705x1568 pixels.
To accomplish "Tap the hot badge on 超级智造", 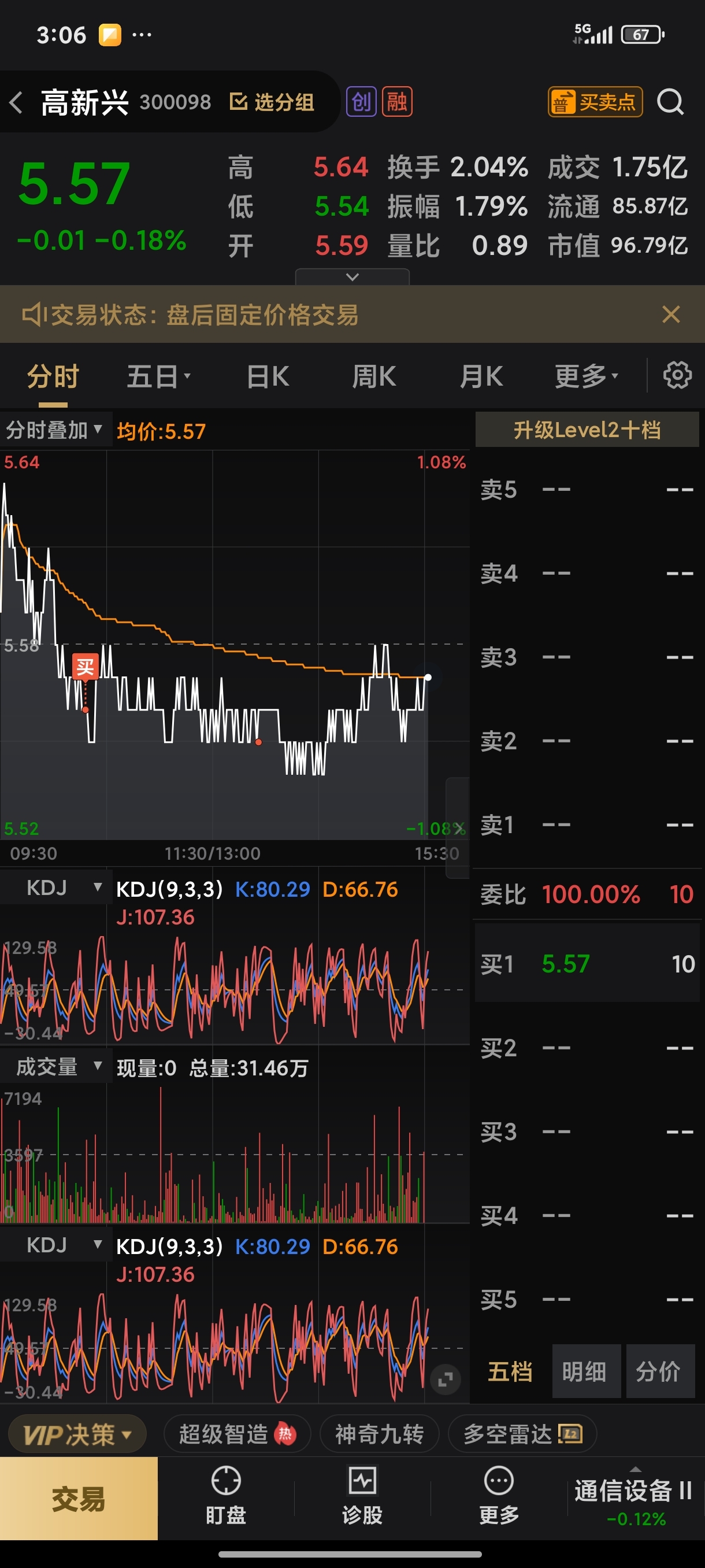I will pyautogui.click(x=285, y=1434).
